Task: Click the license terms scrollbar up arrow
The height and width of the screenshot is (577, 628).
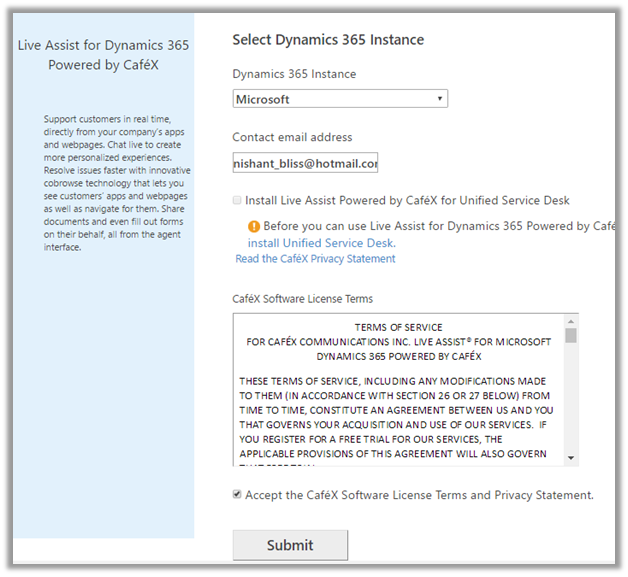Action: click(x=571, y=322)
